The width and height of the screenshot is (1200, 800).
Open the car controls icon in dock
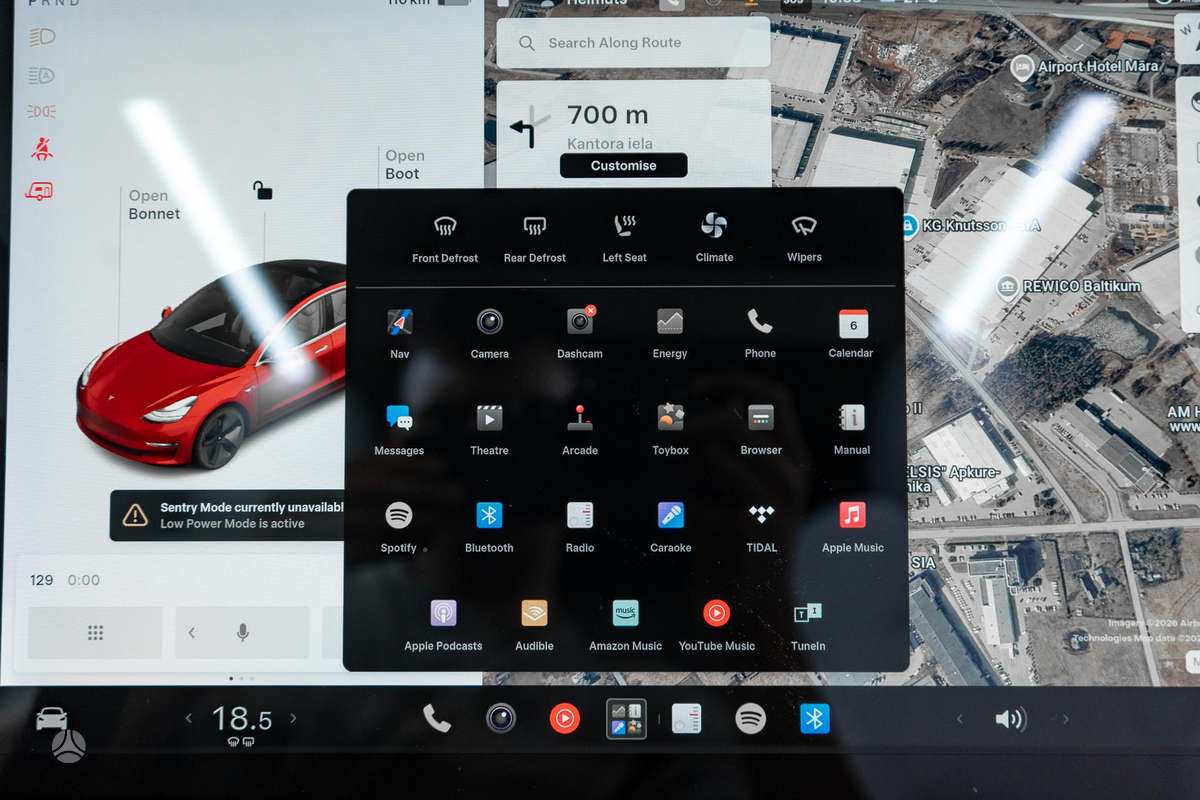(52, 718)
